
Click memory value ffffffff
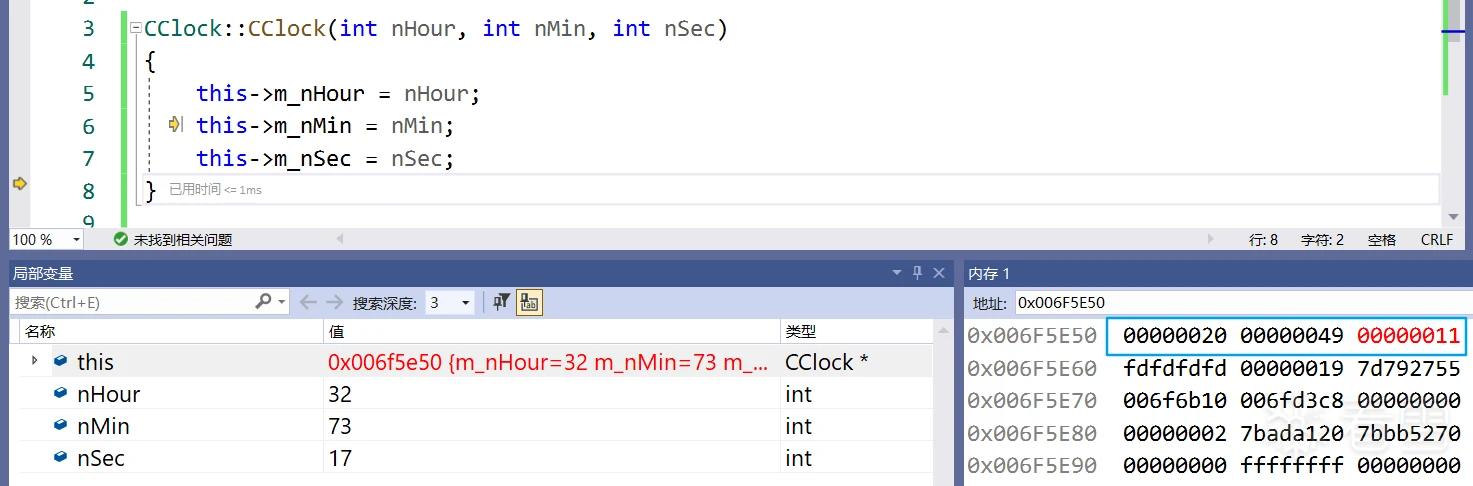click(1292, 465)
